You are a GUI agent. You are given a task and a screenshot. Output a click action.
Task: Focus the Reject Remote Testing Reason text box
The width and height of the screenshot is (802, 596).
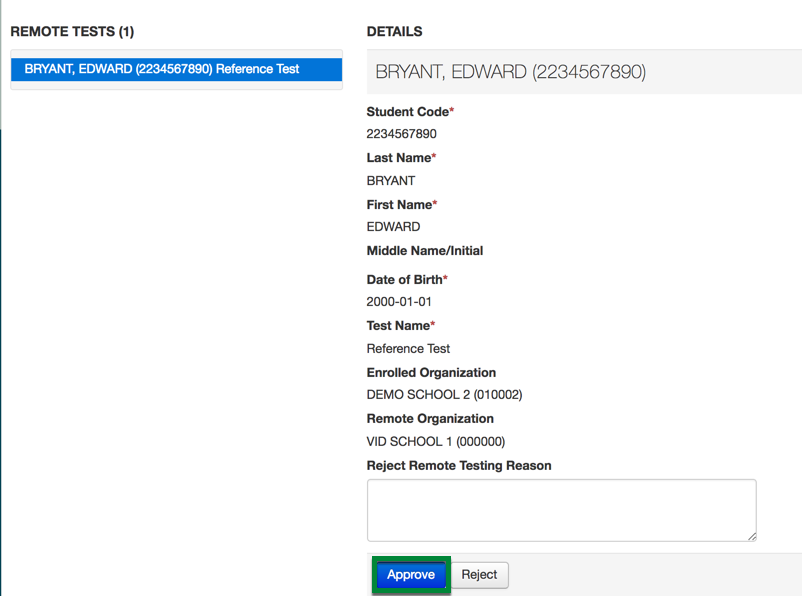pyautogui.click(x=560, y=510)
